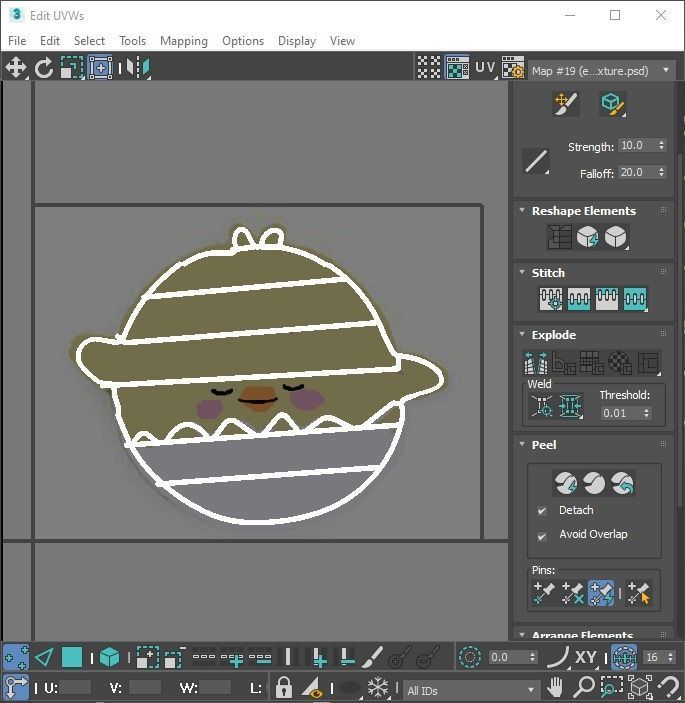The height and width of the screenshot is (703, 685).
Task: Toggle show map background icon
Action: click(457, 67)
